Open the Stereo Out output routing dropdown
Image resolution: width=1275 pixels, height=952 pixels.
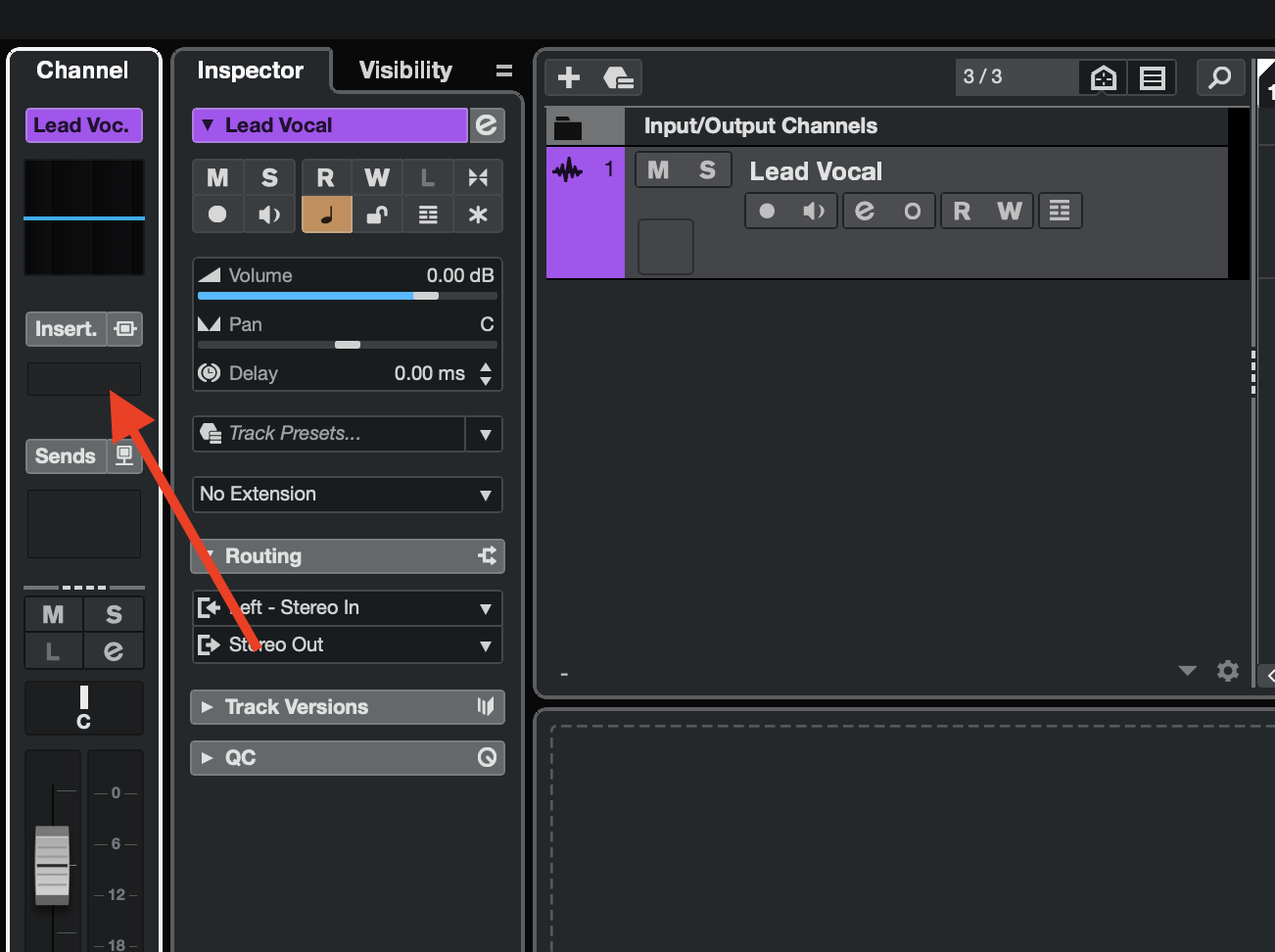pyautogui.click(x=348, y=645)
